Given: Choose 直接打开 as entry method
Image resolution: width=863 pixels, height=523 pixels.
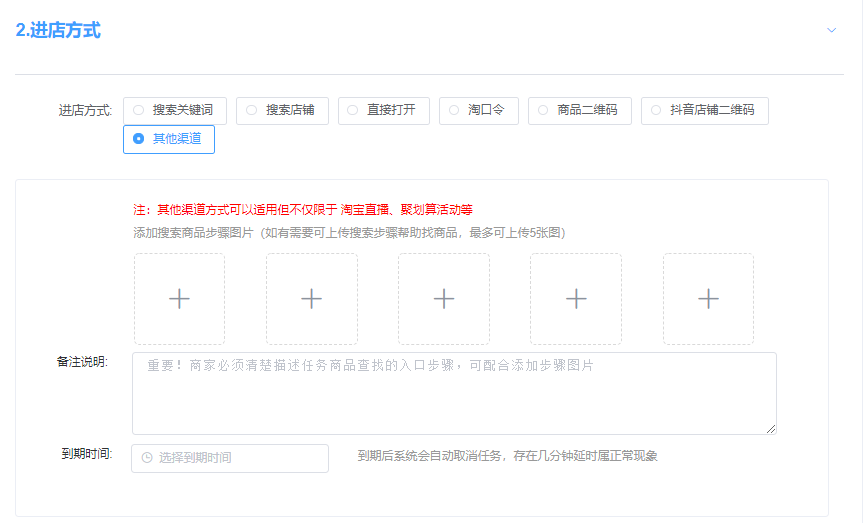Looking at the screenshot, I should click(384, 110).
